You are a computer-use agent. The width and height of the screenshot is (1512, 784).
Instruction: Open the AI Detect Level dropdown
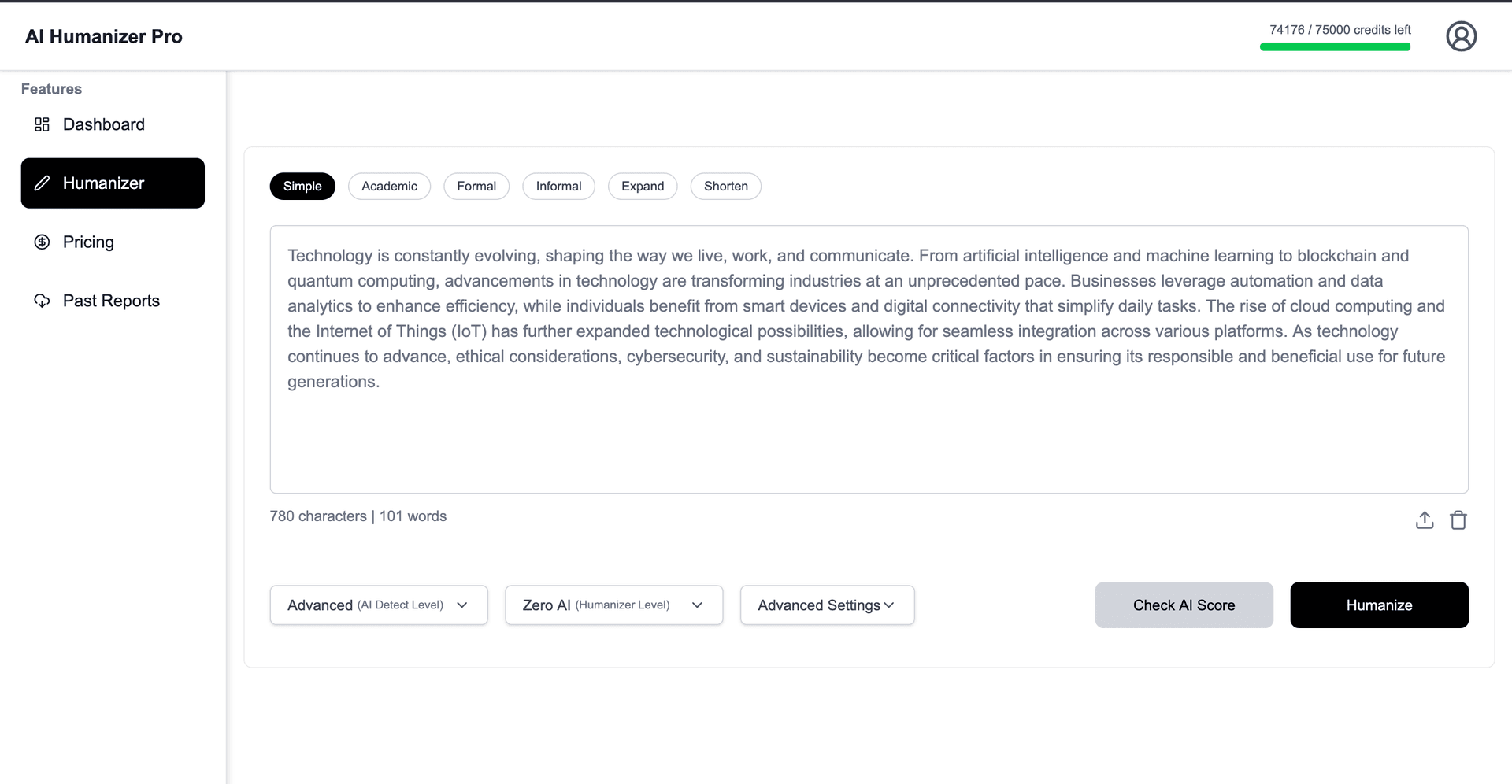coord(378,605)
